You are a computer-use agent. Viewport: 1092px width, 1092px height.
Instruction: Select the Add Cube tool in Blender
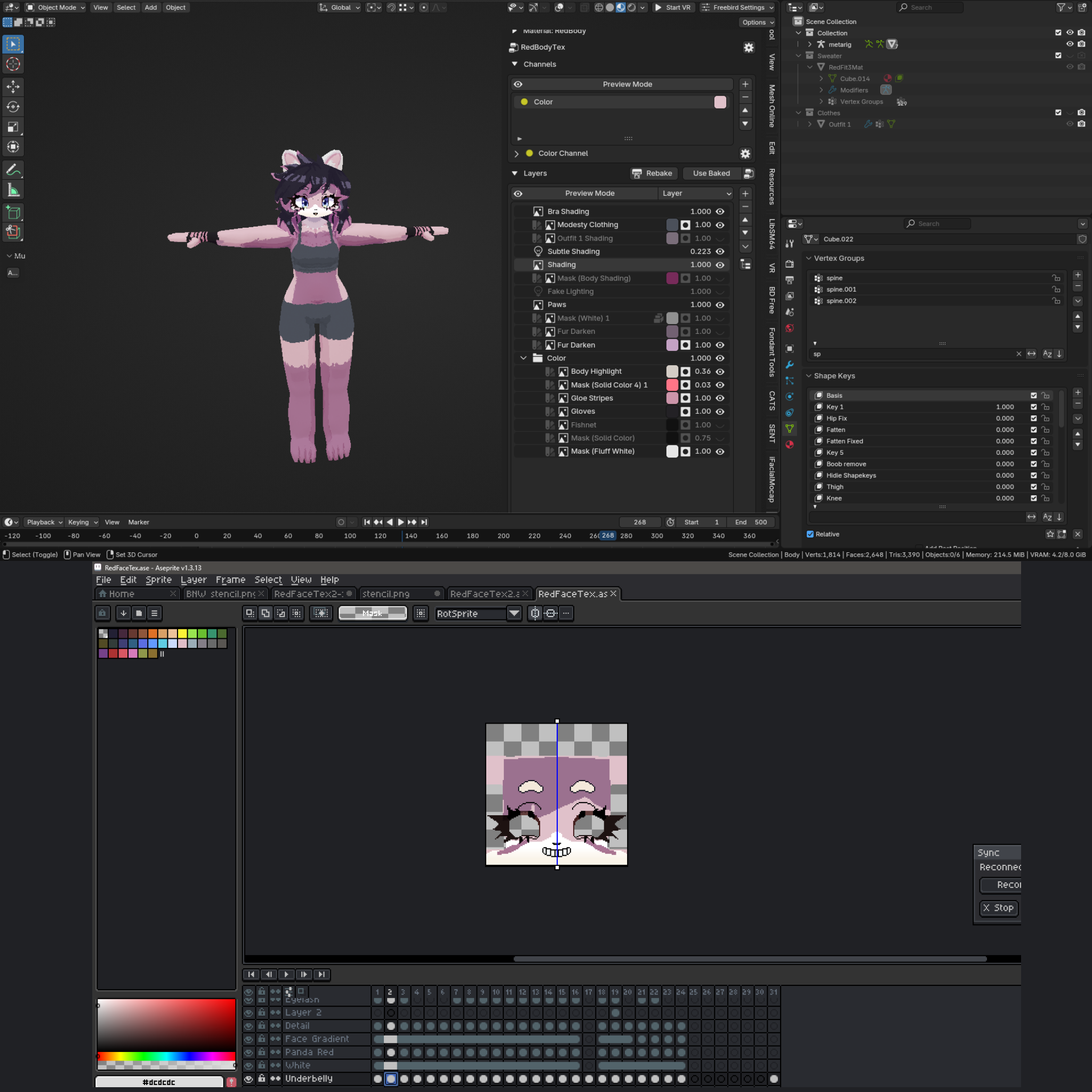tap(13, 213)
